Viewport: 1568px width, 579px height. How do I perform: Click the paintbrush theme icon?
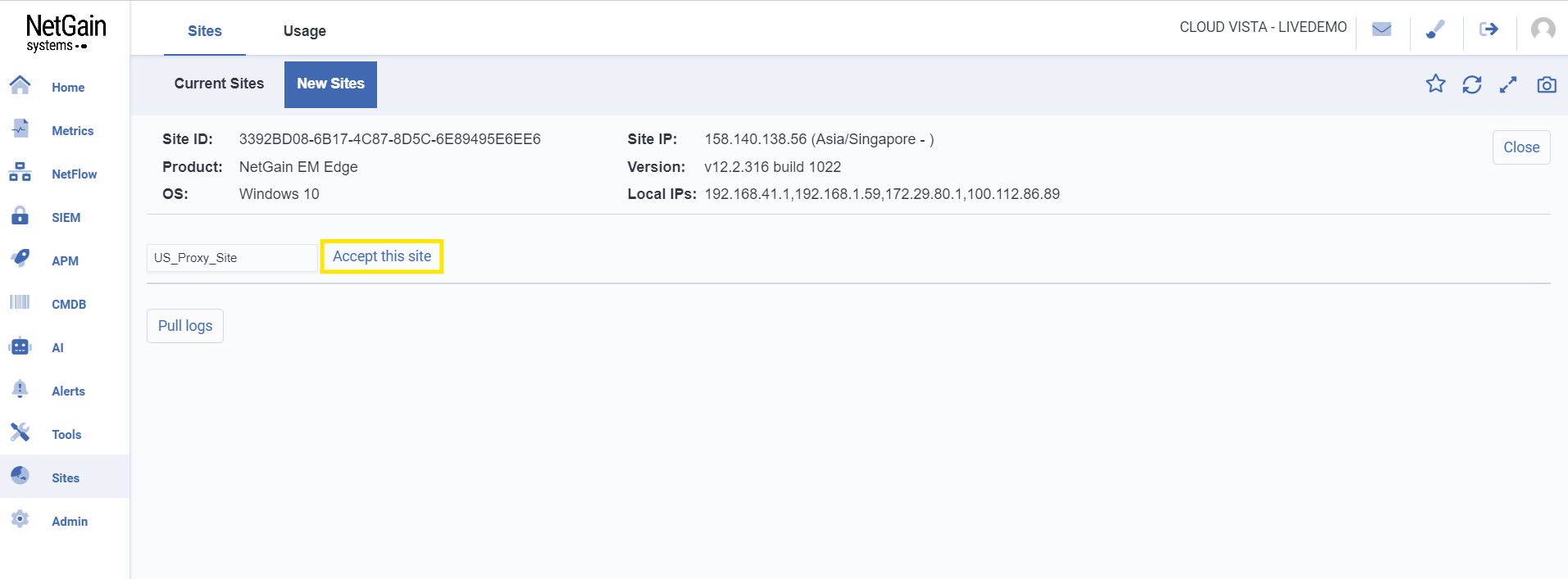pos(1435,29)
